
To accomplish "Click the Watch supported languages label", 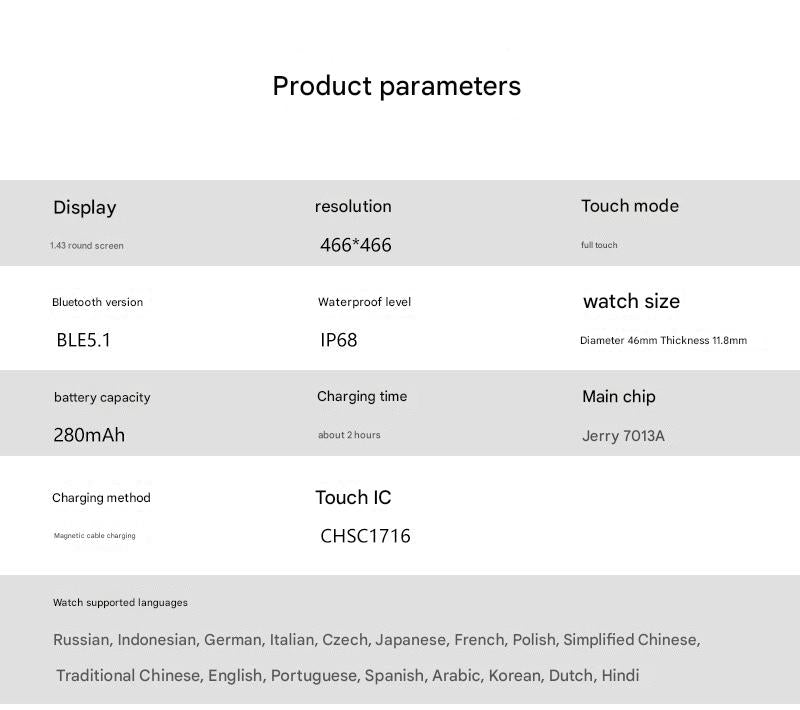I will pyautogui.click(x=120, y=603).
